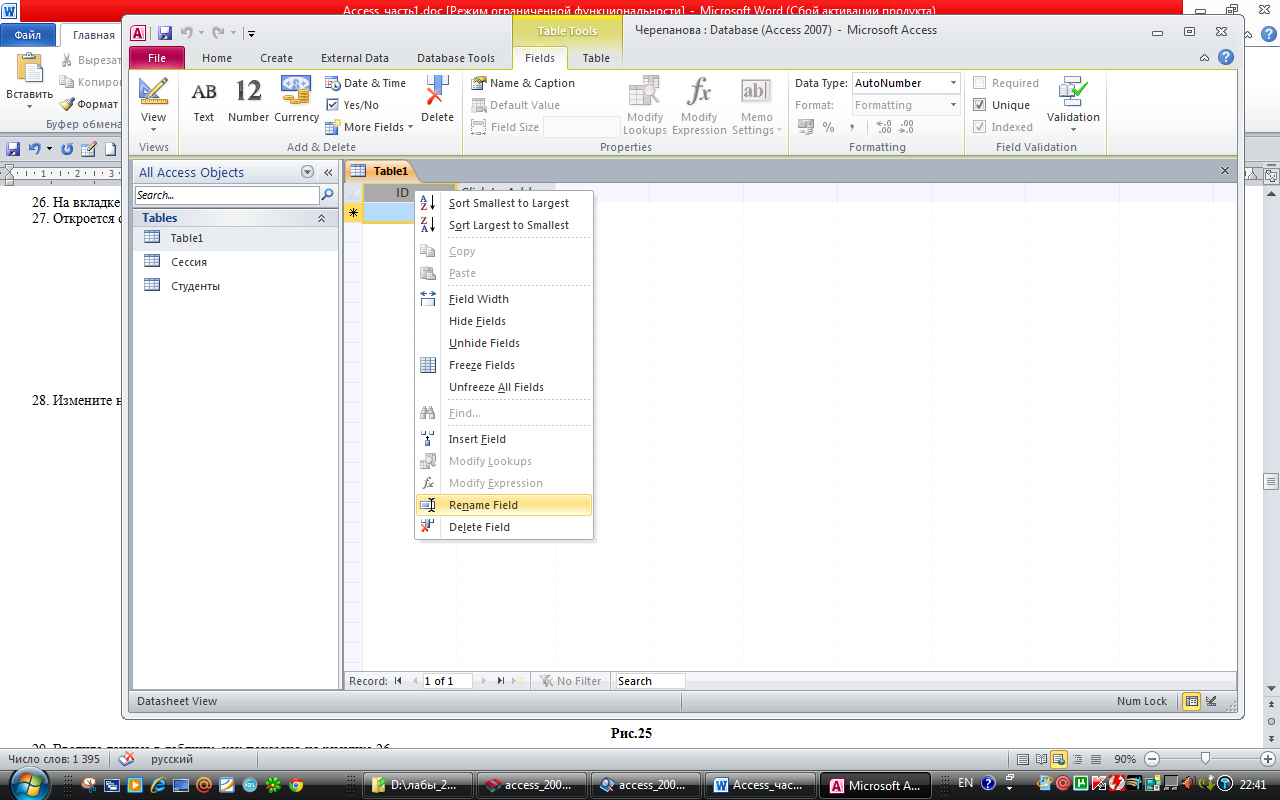
Task: Click Word Save icon in quick toolbar
Action: (x=13, y=149)
